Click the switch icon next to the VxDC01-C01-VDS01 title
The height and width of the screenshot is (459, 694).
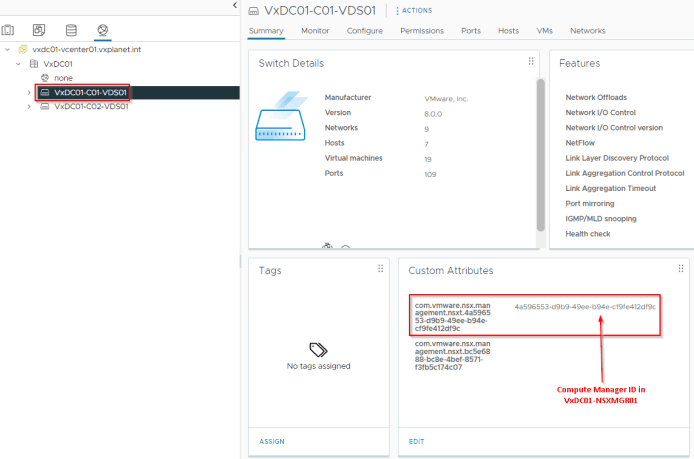254,11
